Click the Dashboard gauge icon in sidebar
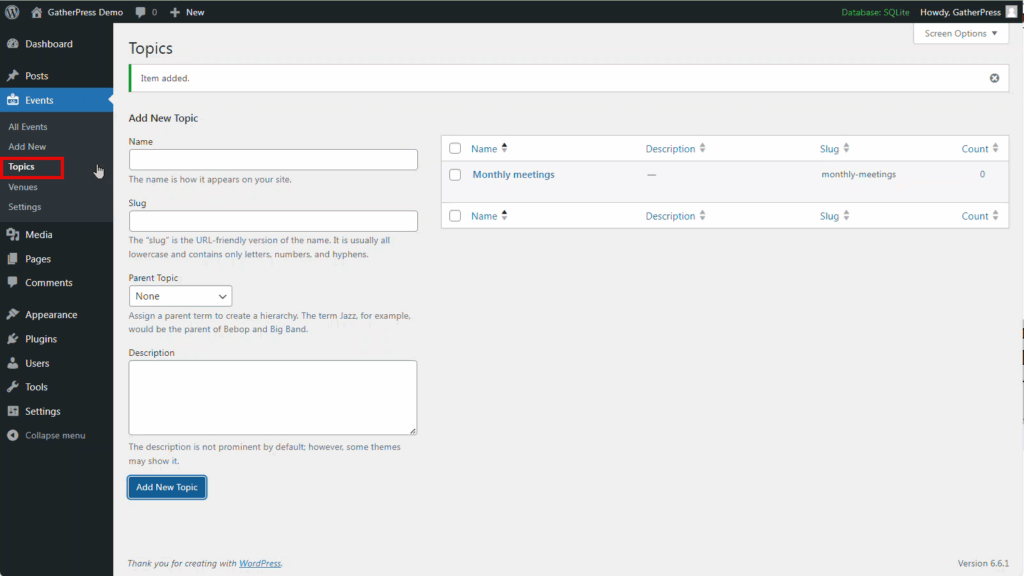 [13, 44]
